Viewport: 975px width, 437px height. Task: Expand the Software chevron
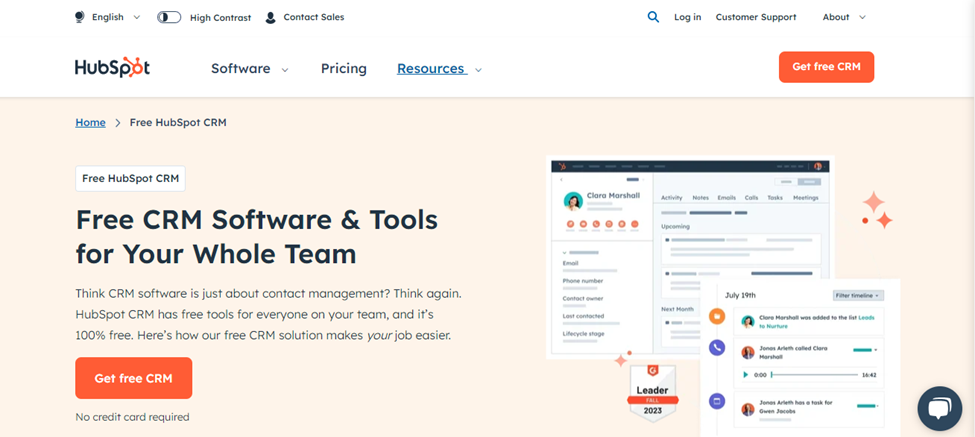[x=285, y=70]
